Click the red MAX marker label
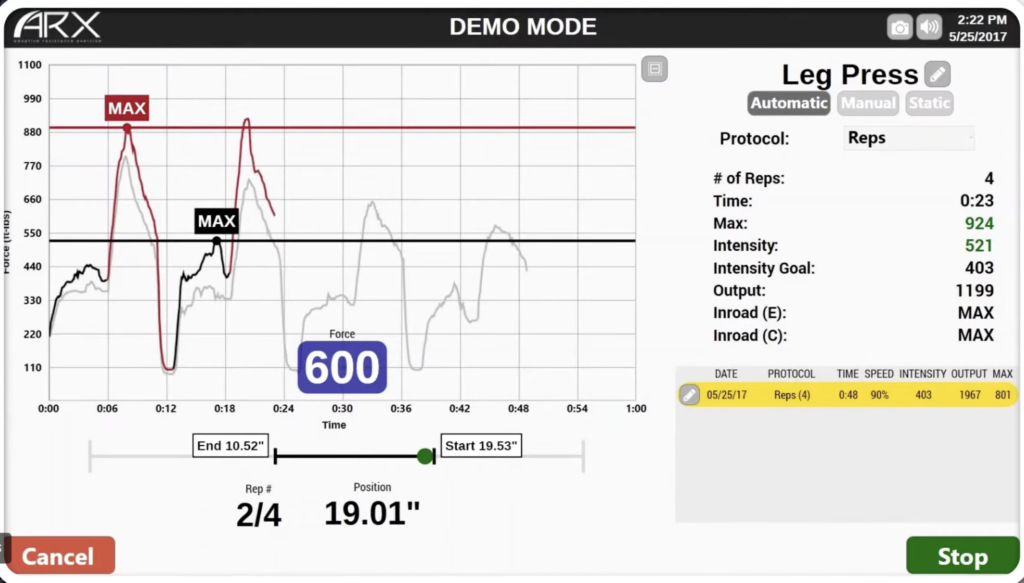1024x583 pixels. 127,108
